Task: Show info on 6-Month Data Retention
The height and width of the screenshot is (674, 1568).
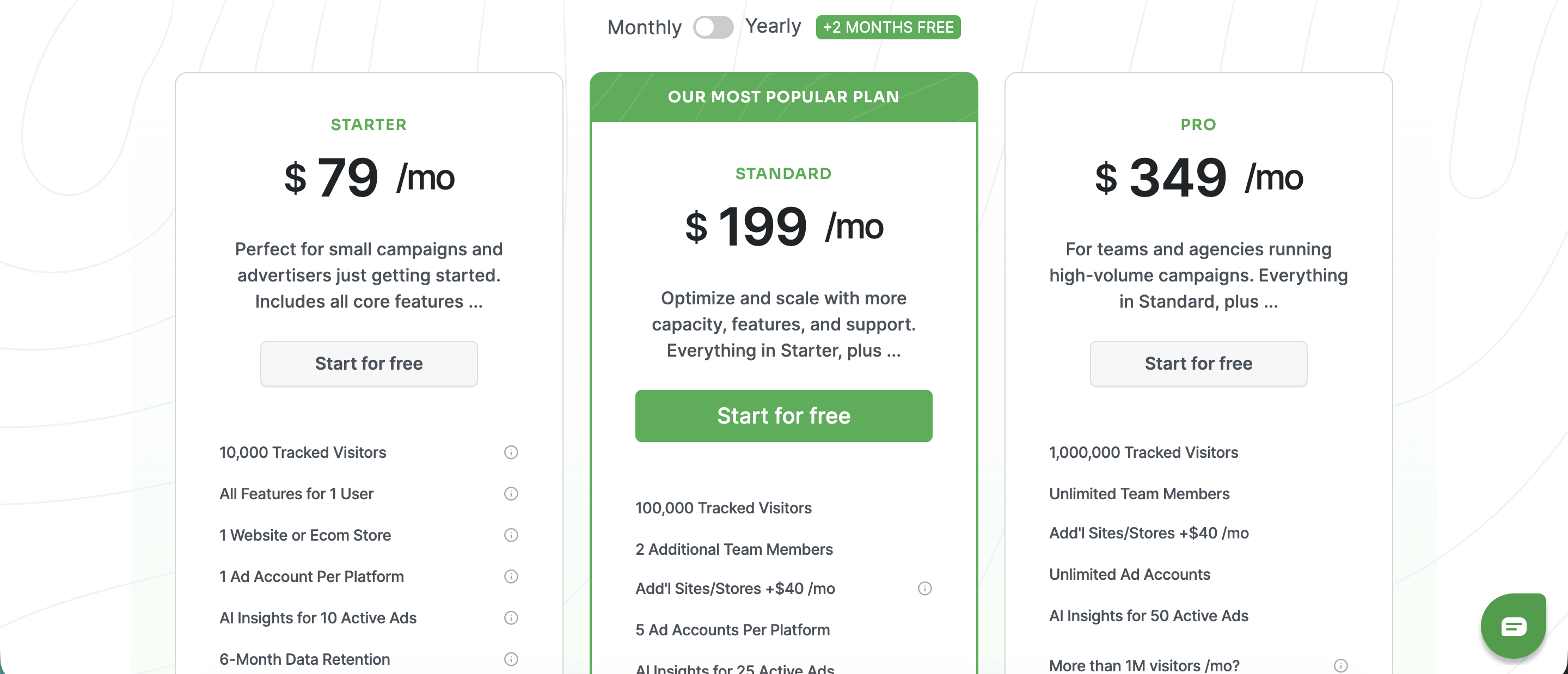Action: coord(511,659)
